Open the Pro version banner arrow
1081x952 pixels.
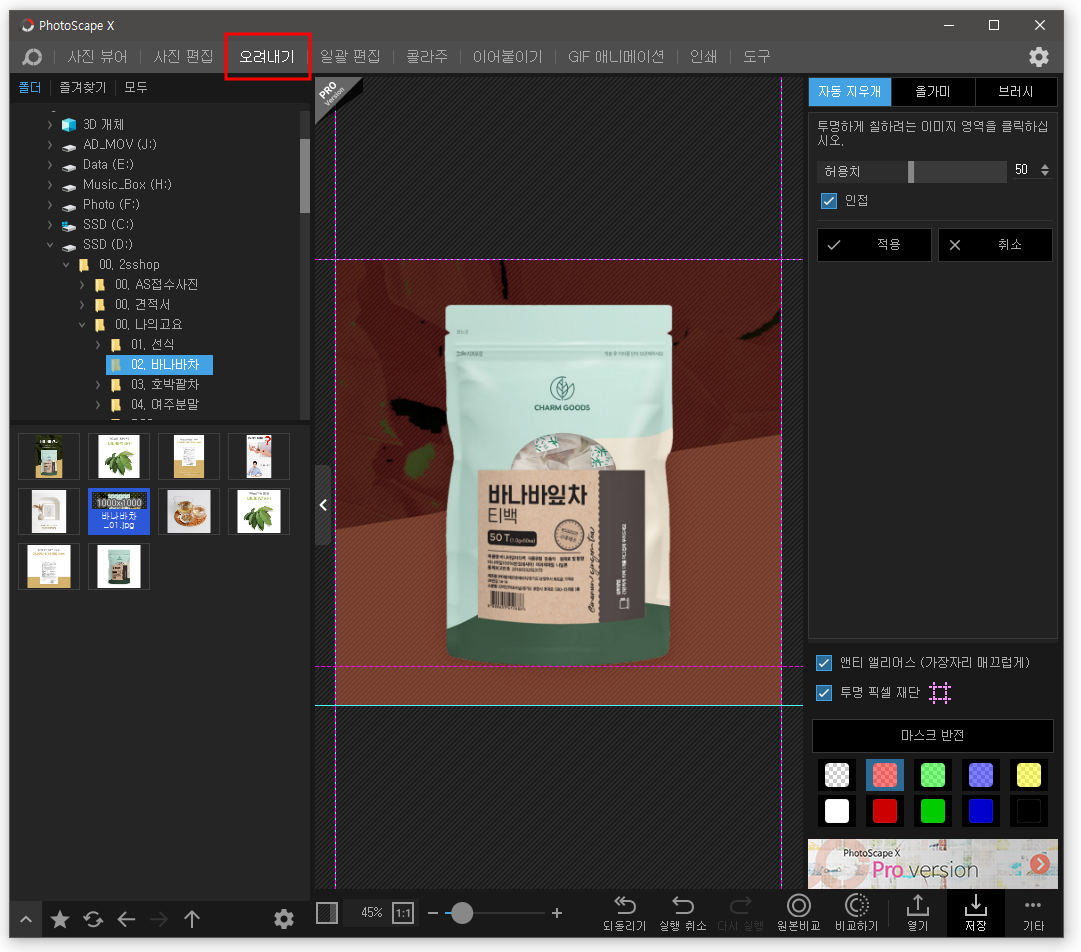pos(1040,864)
